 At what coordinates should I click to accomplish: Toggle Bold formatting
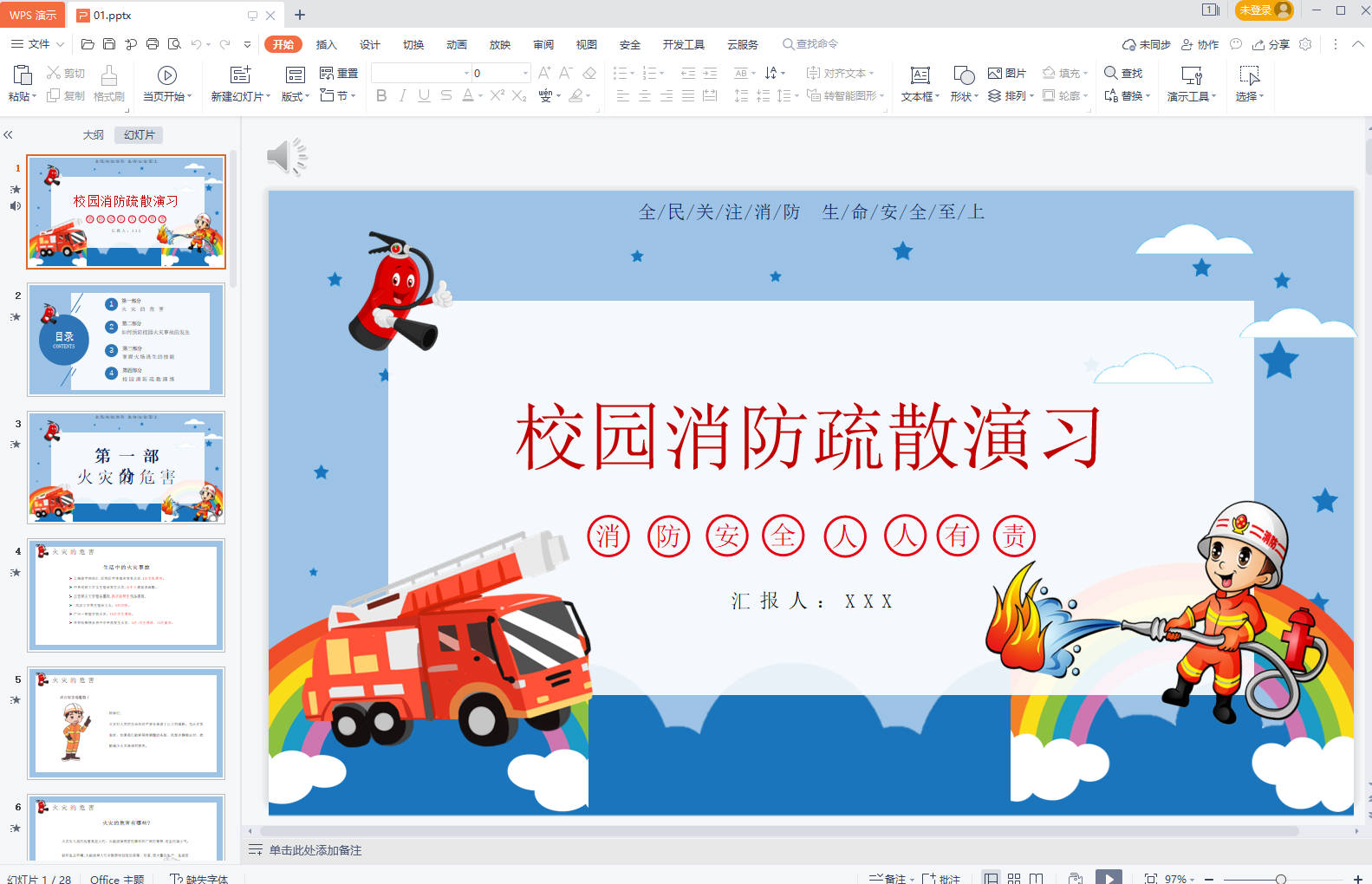[381, 96]
